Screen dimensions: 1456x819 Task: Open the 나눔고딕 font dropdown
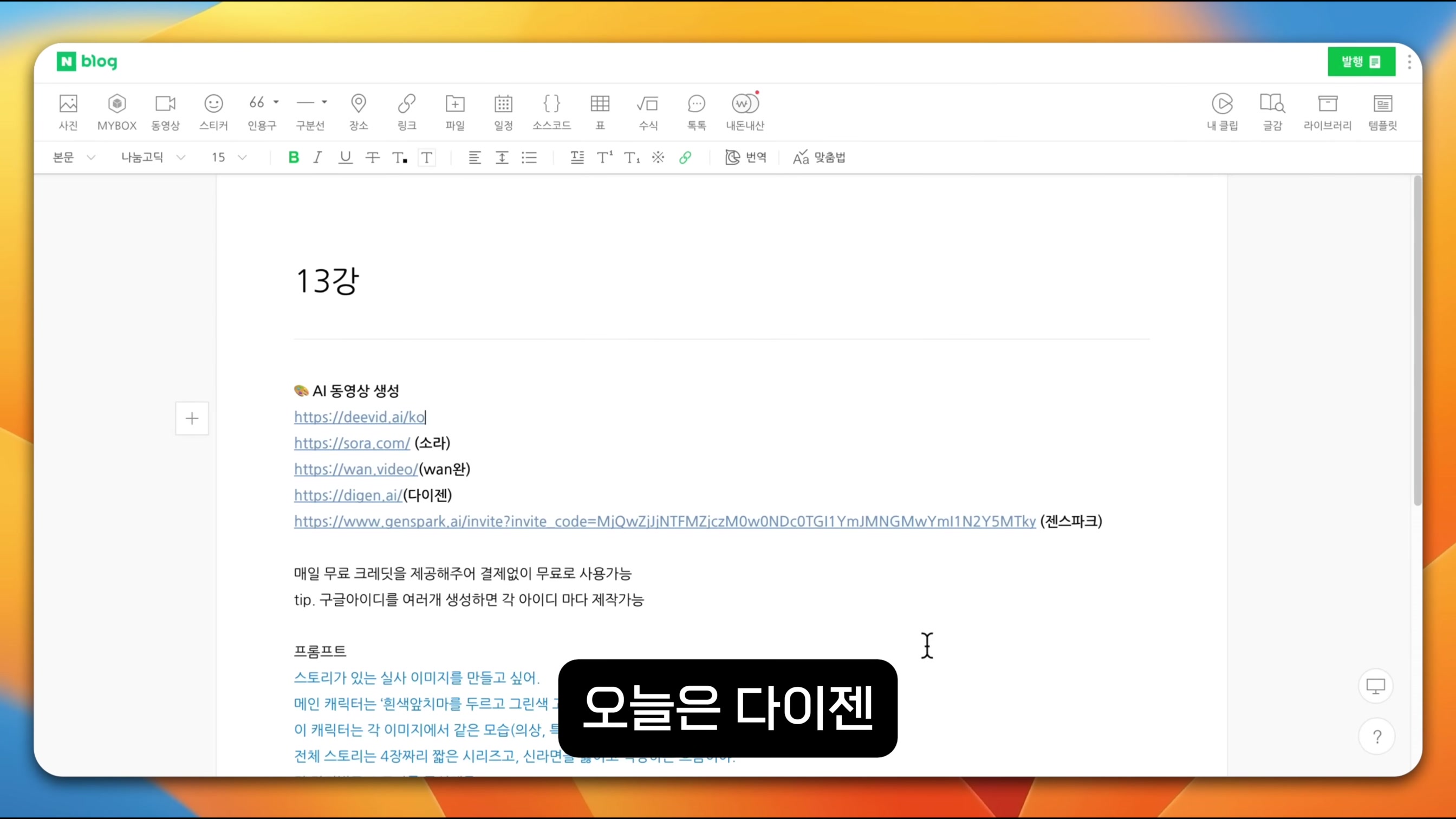153,157
